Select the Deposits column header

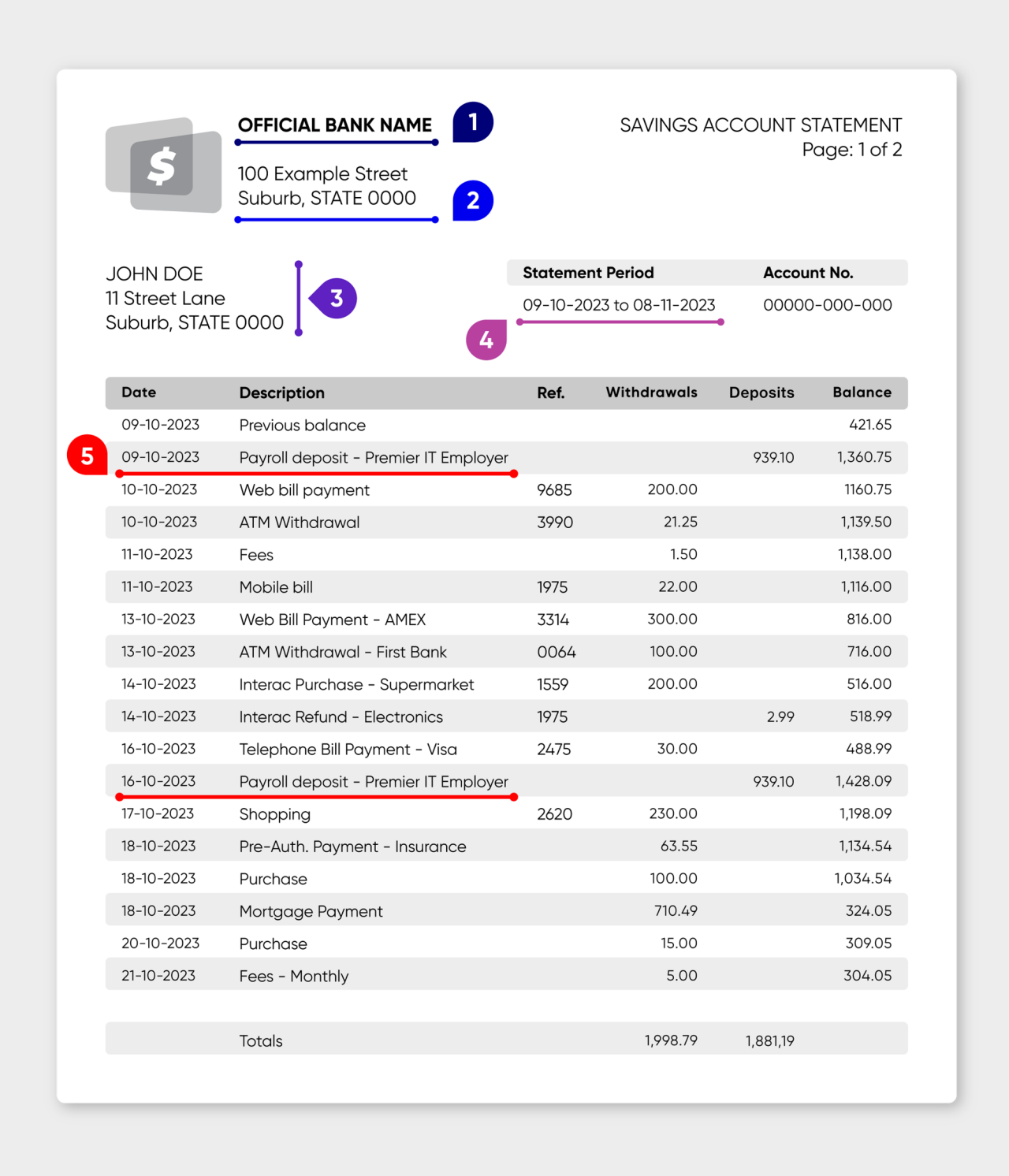tap(761, 393)
